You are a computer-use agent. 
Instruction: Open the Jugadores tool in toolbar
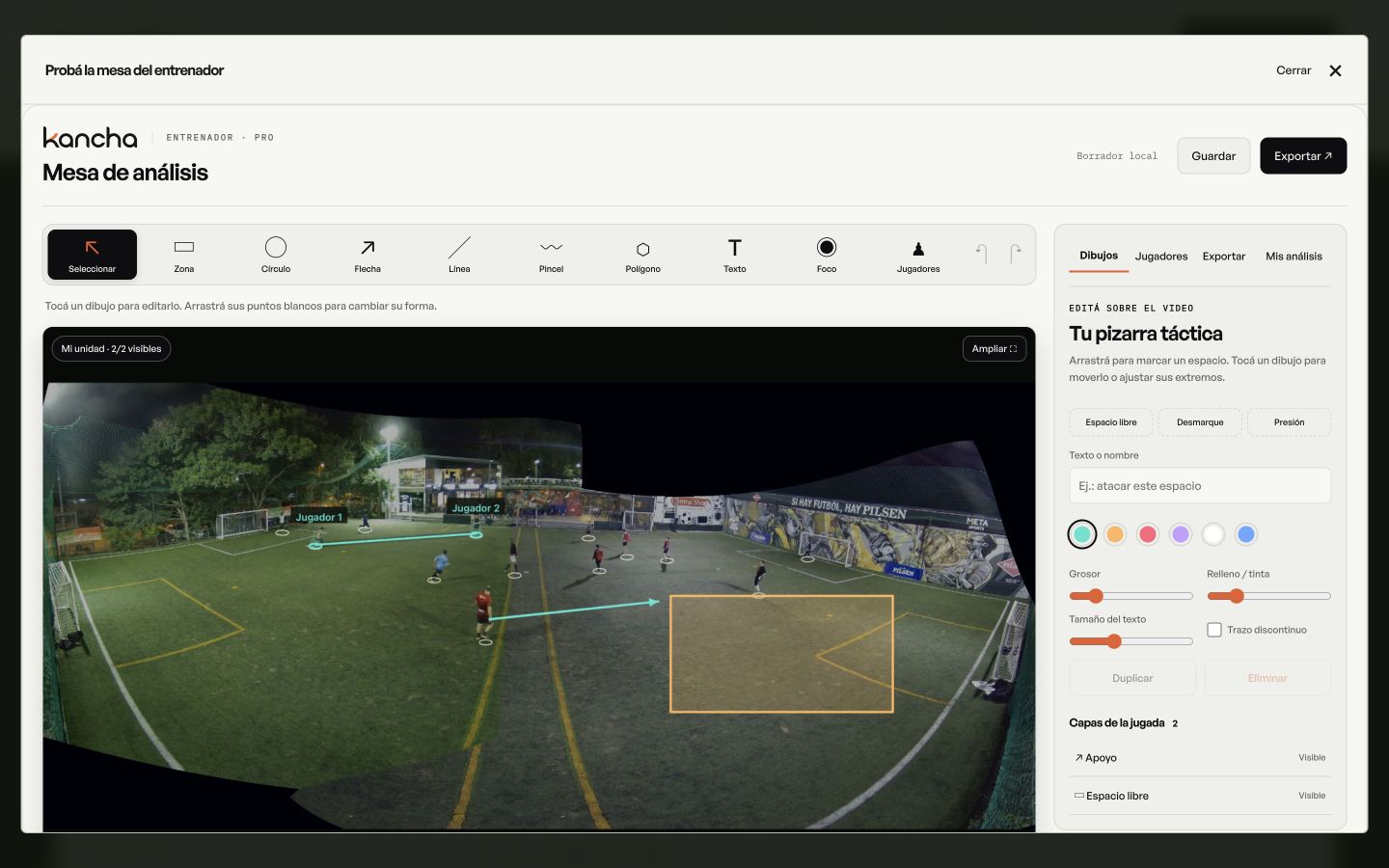(918, 255)
